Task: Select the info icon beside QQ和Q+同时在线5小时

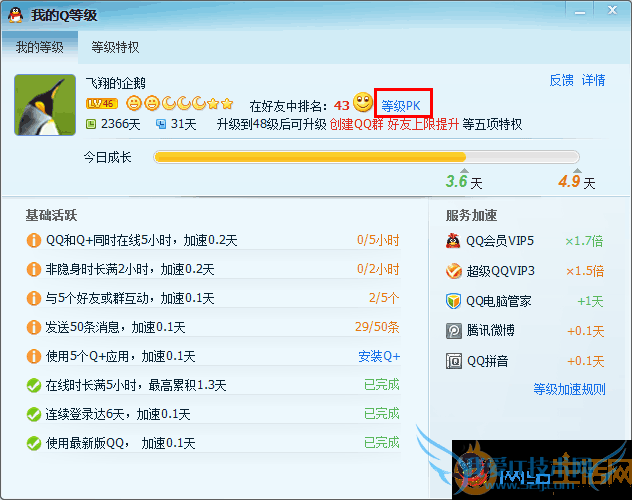Action: coord(34,240)
